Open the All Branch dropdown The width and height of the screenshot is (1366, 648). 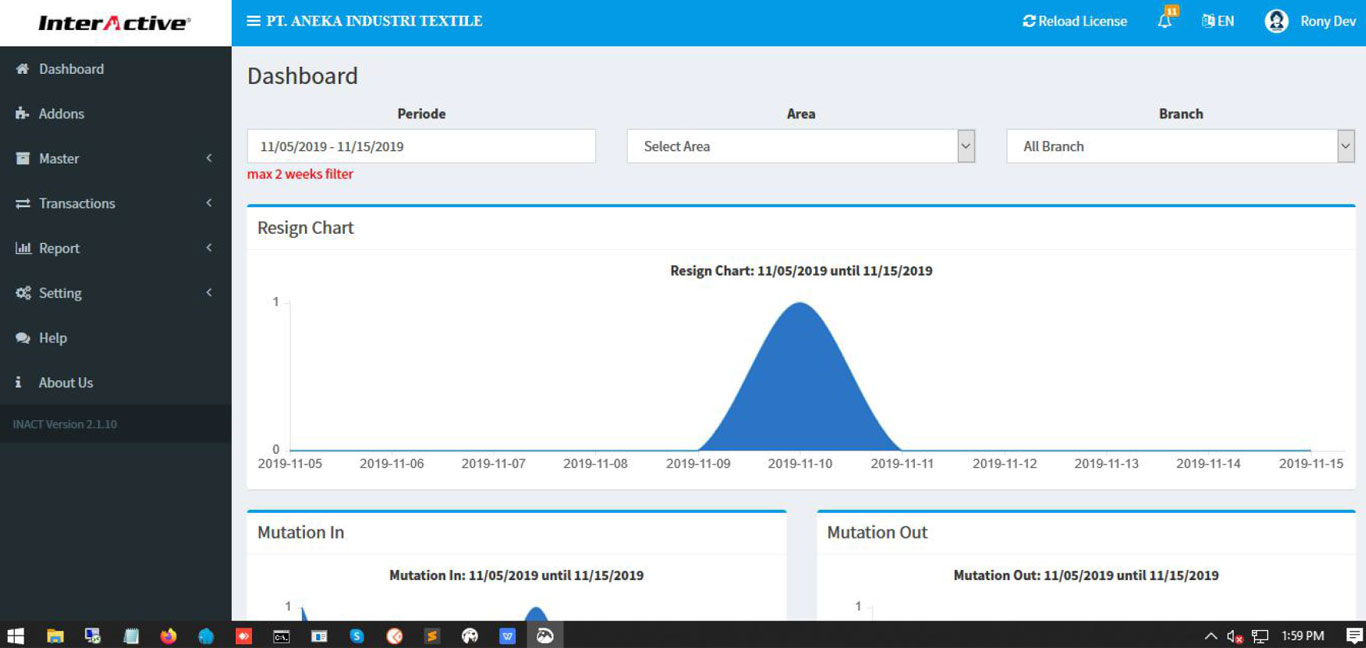(x=1180, y=146)
